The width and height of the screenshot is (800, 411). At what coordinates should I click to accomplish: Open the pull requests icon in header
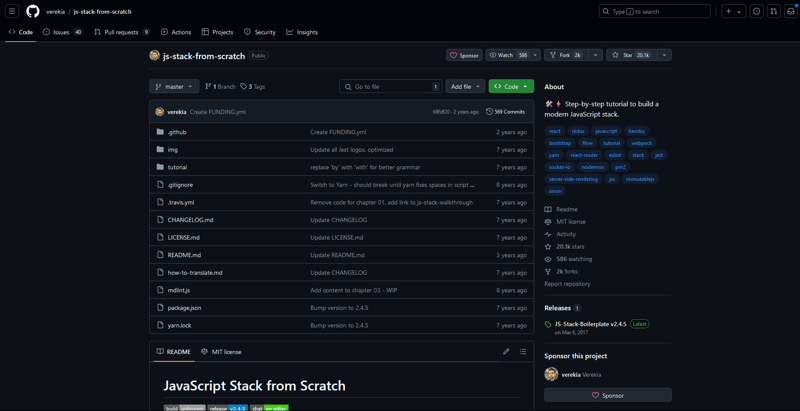pyautogui.click(x=773, y=11)
